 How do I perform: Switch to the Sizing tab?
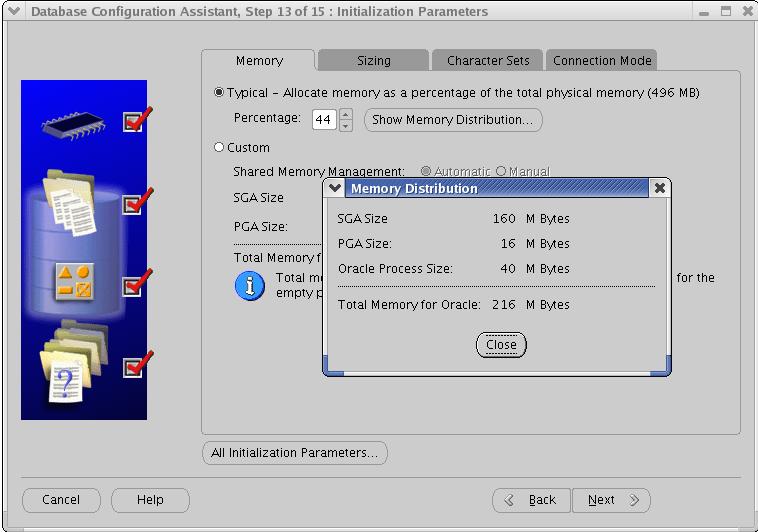click(x=374, y=60)
